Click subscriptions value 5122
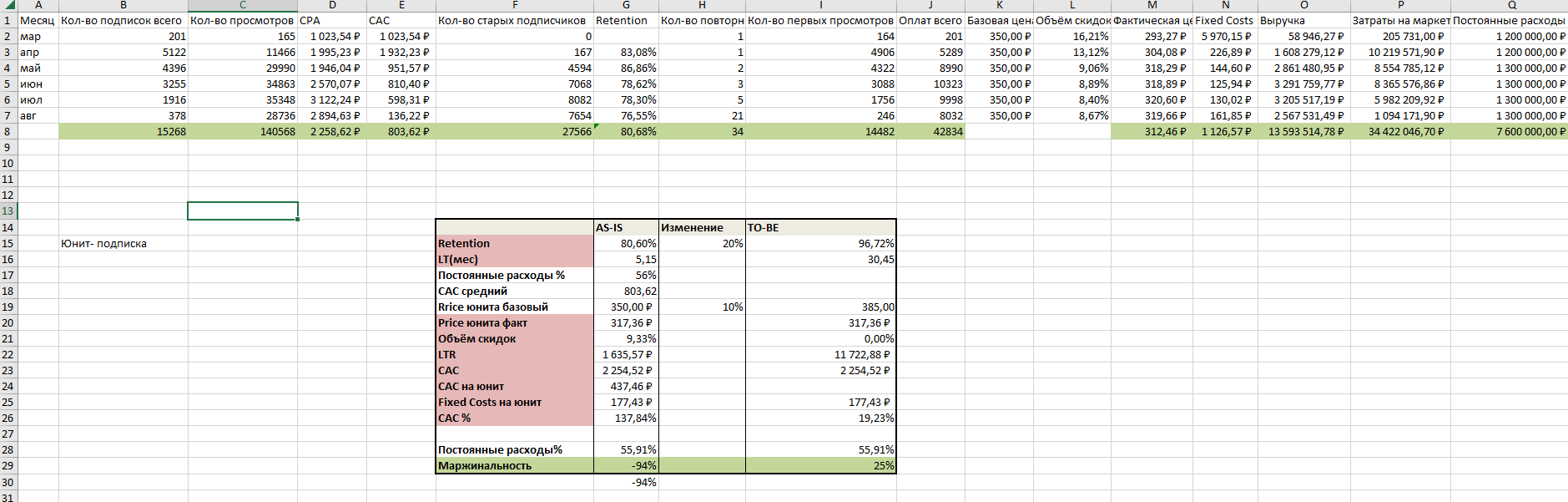The width and height of the screenshot is (1568, 502). [x=123, y=52]
